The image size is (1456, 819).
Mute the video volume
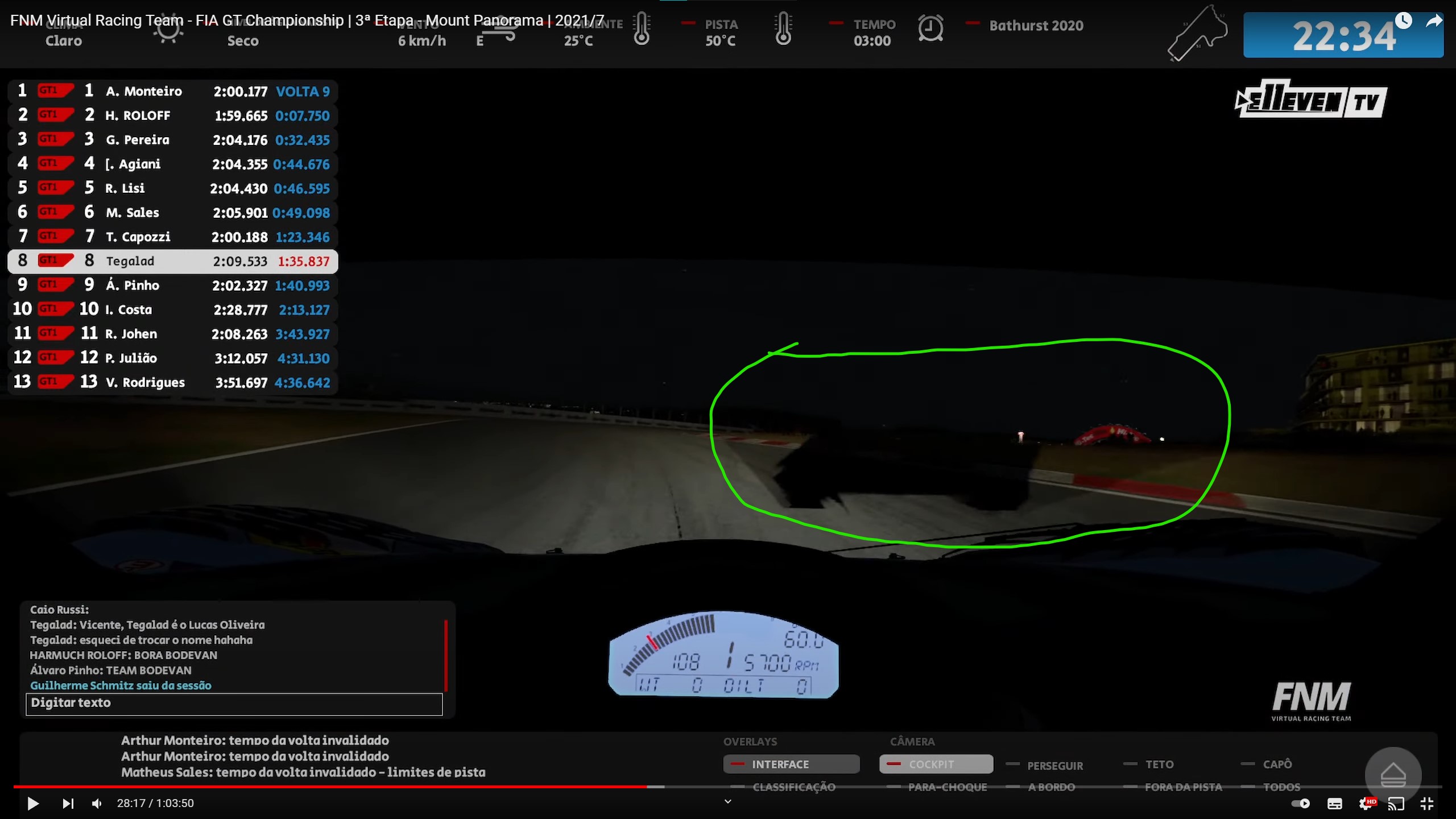point(97,803)
